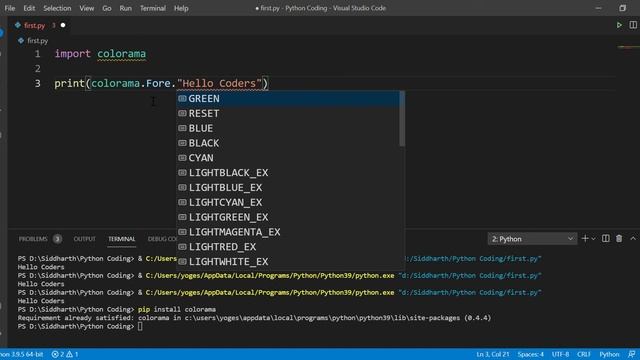The width and height of the screenshot is (640, 360).
Task: Switch to the TERMINAL panel tab
Action: (122, 239)
